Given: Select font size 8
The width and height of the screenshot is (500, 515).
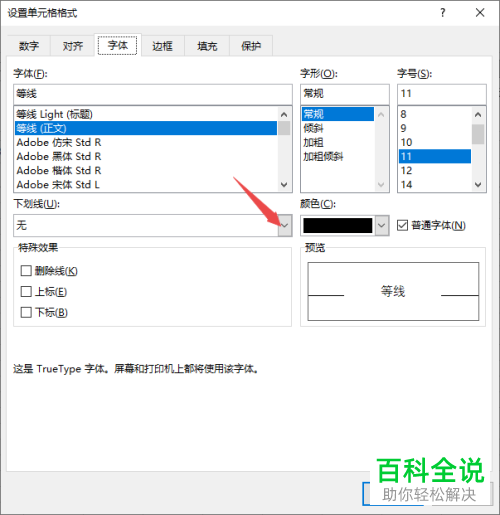Looking at the screenshot, I should (x=435, y=114).
